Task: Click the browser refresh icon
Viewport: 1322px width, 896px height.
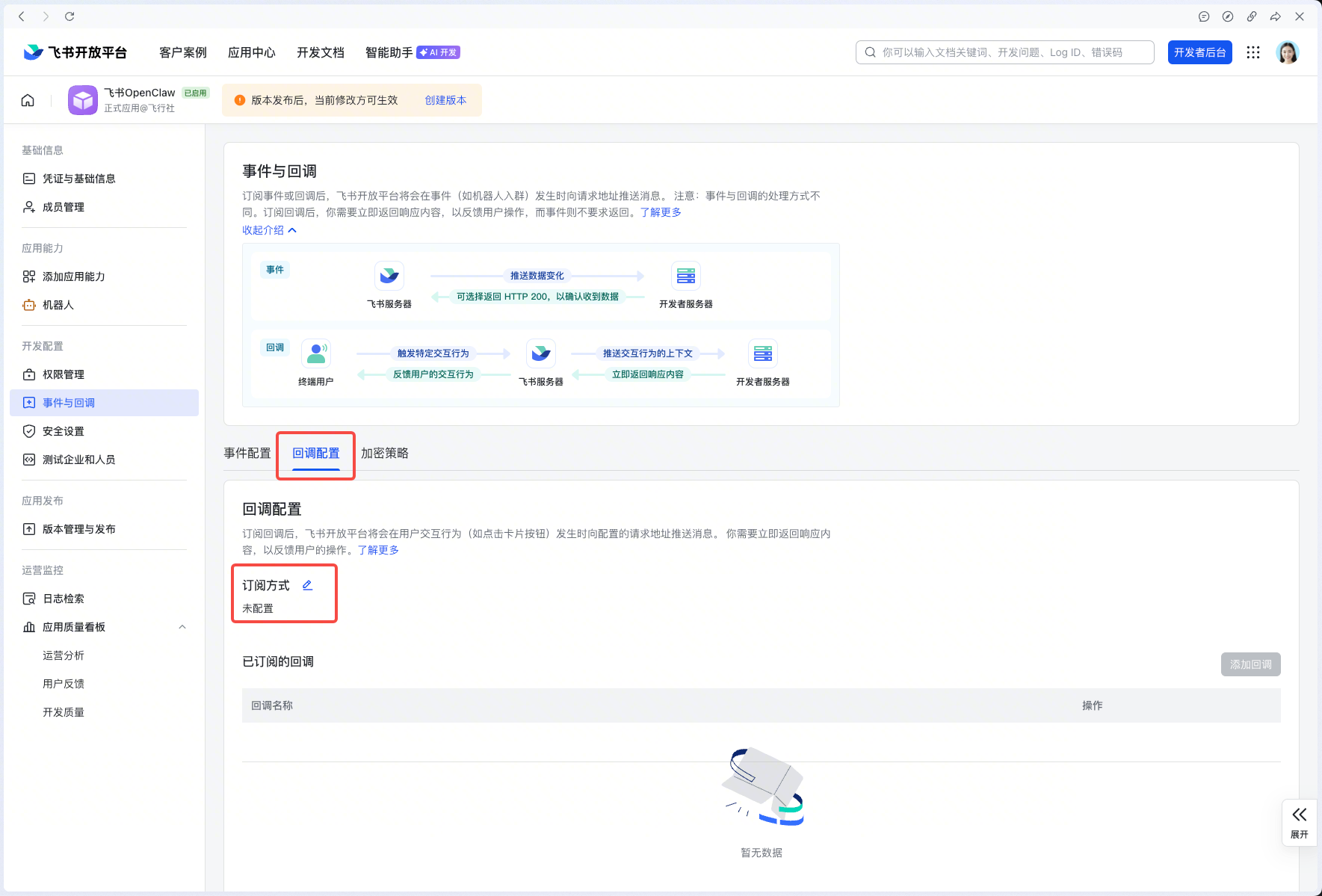Action: point(70,16)
